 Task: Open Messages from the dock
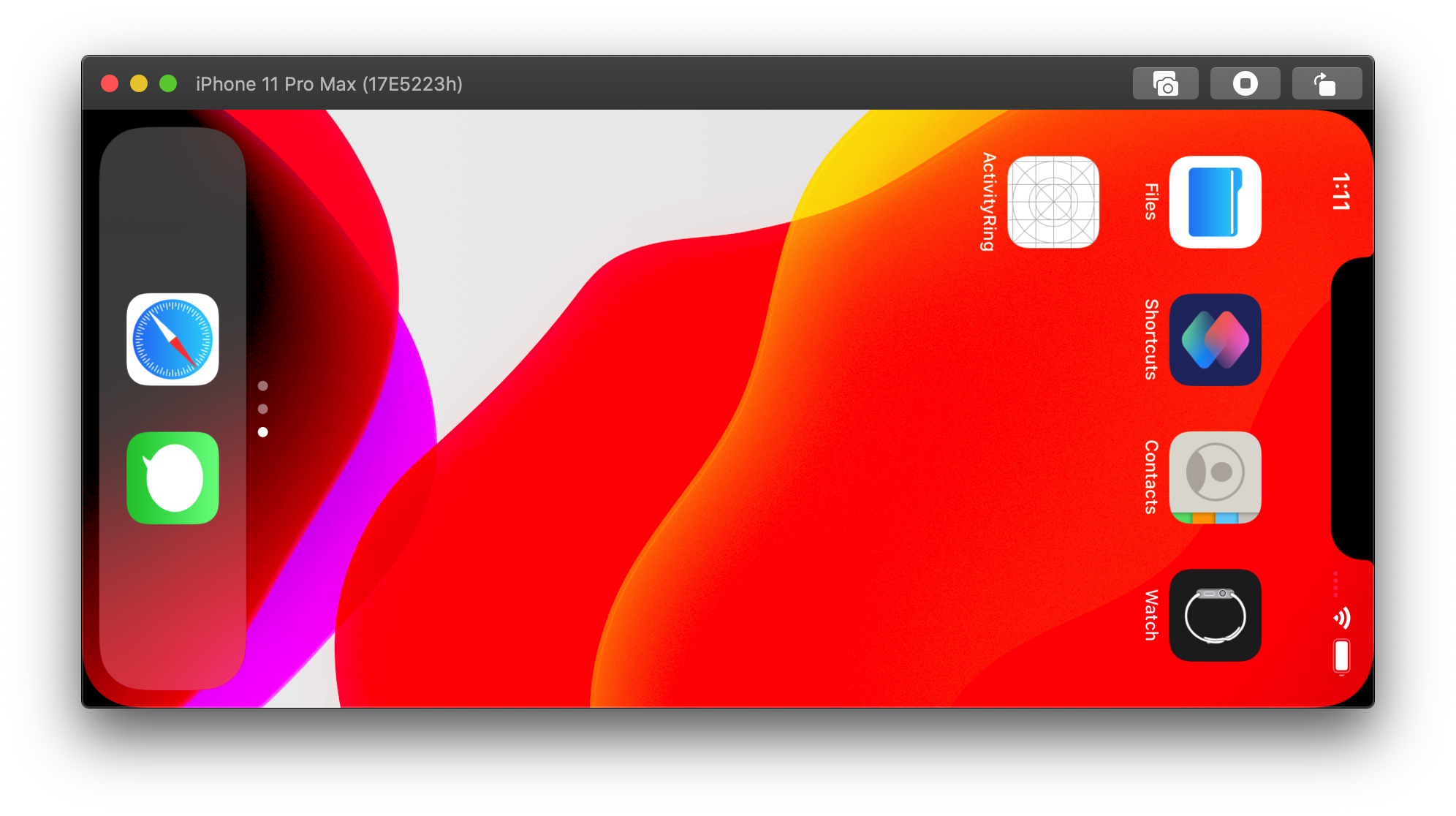pos(172,477)
